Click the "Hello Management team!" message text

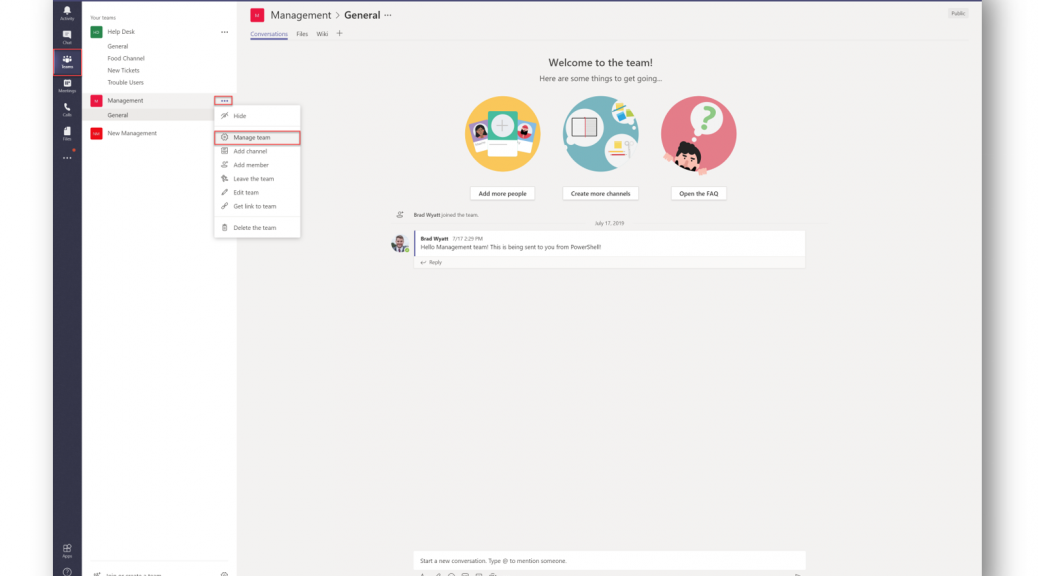[510, 248]
